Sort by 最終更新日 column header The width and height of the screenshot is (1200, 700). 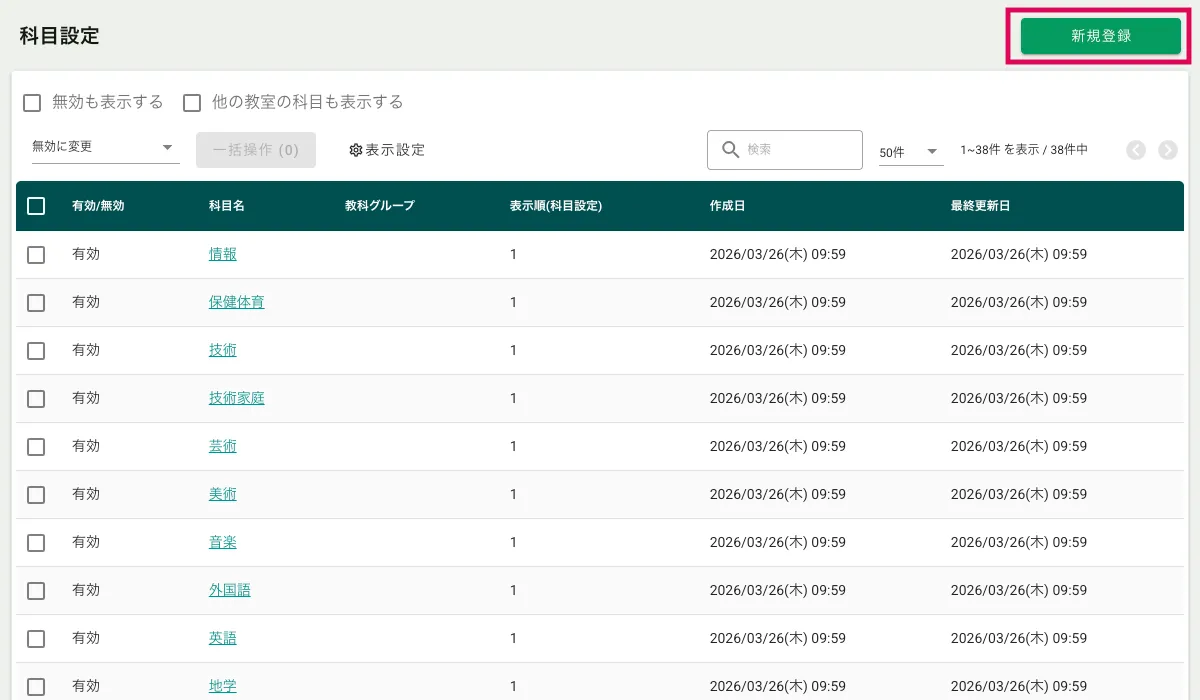(x=980, y=206)
